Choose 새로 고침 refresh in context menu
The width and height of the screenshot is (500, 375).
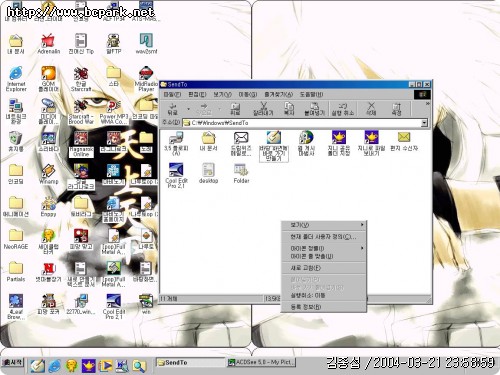pos(324,268)
